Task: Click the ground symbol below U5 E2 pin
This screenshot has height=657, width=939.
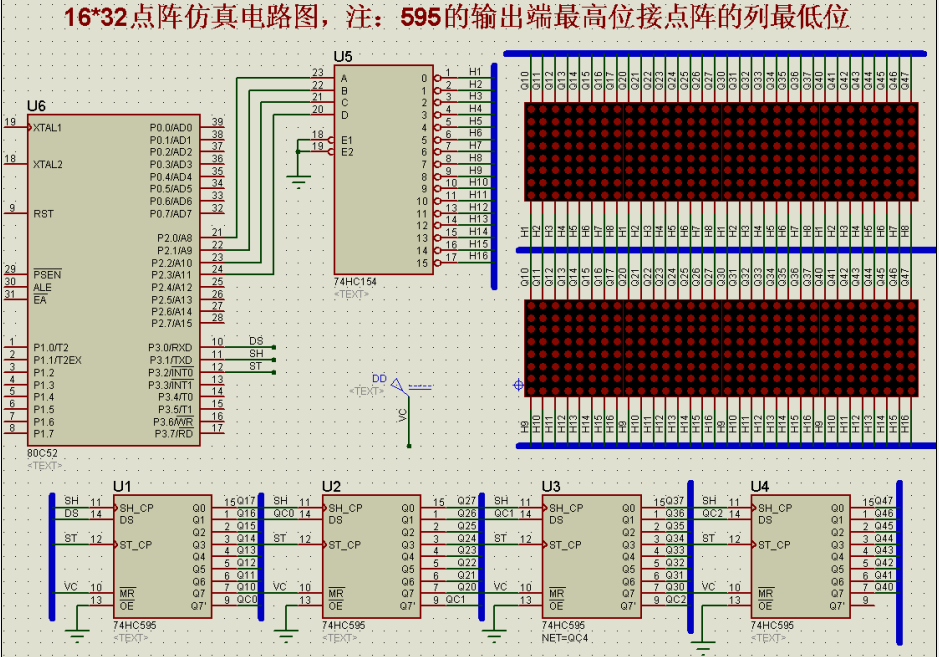Action: 297,181
